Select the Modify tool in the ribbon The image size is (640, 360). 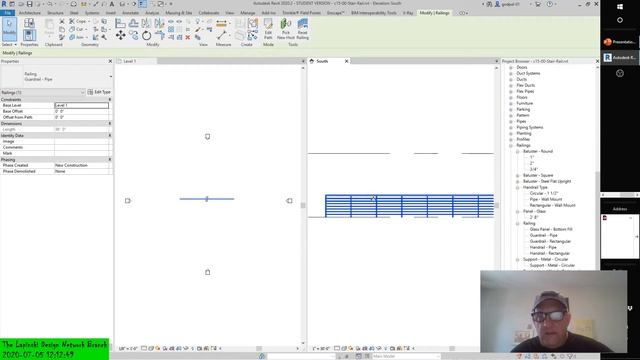point(9,29)
